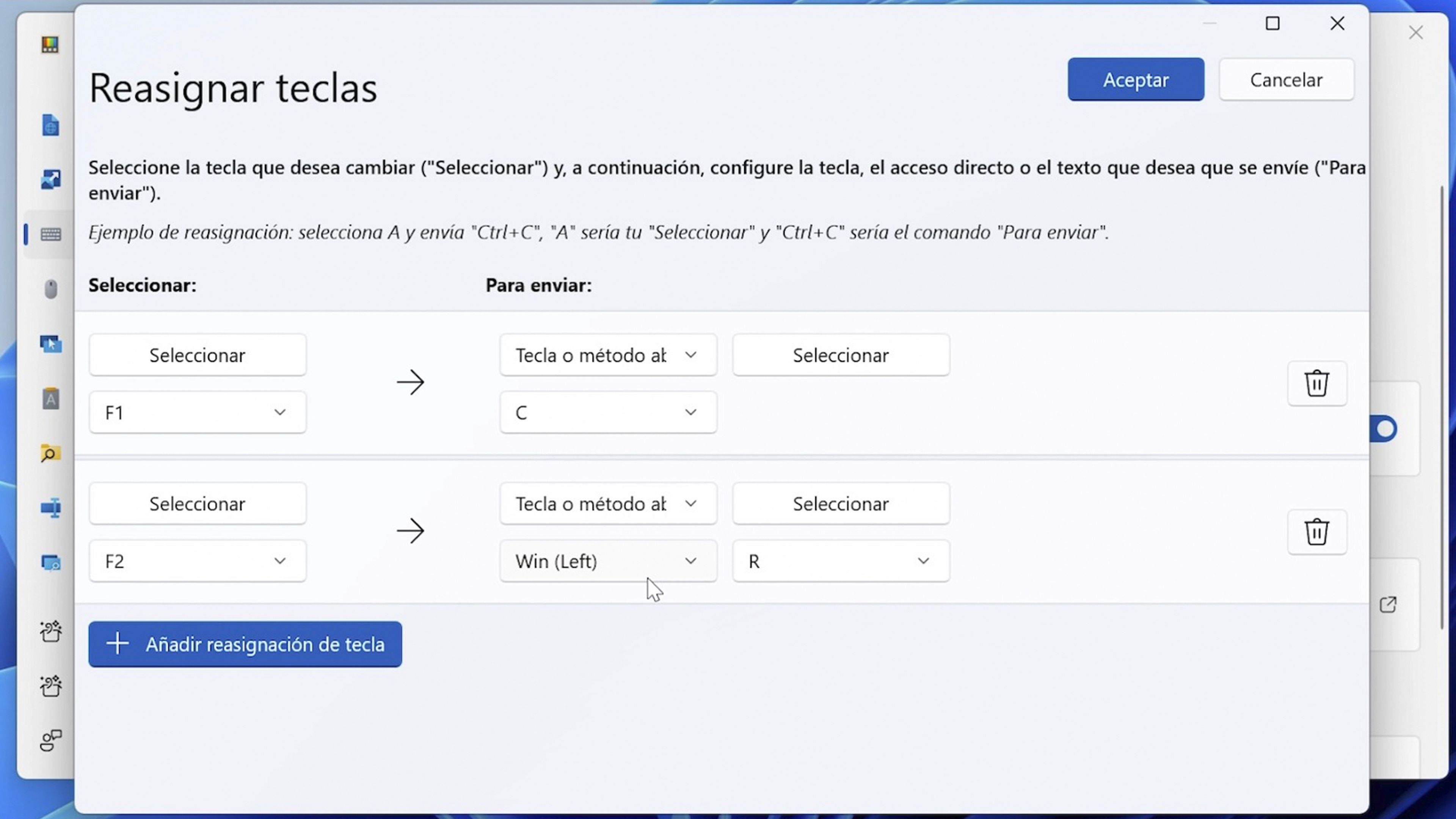
Task: Close the background PowerToys settings window
Action: click(x=1415, y=33)
